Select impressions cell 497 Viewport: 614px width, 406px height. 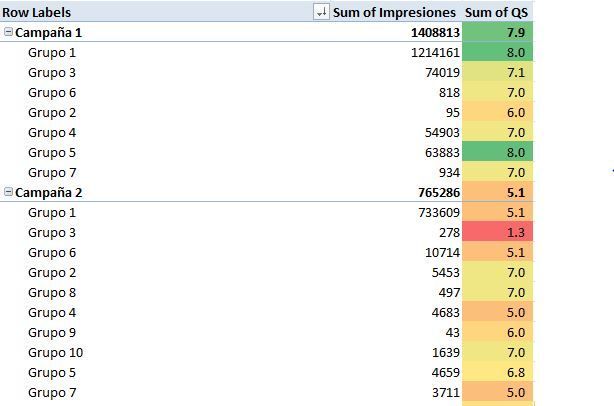pyautogui.click(x=449, y=292)
